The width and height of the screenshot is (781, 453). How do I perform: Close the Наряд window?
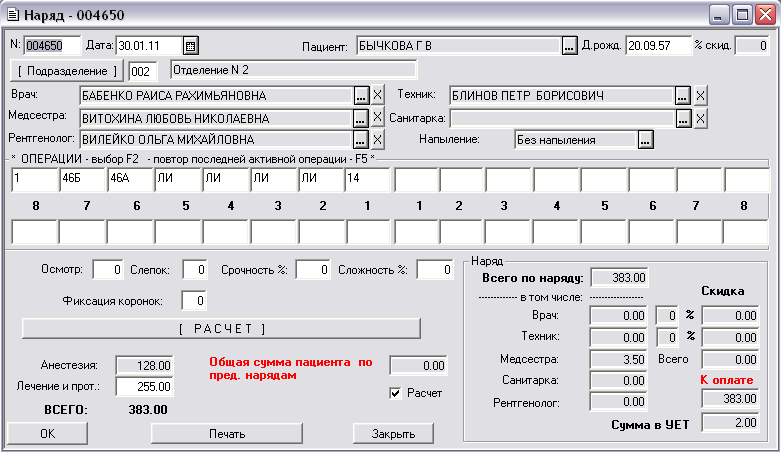pos(766,14)
